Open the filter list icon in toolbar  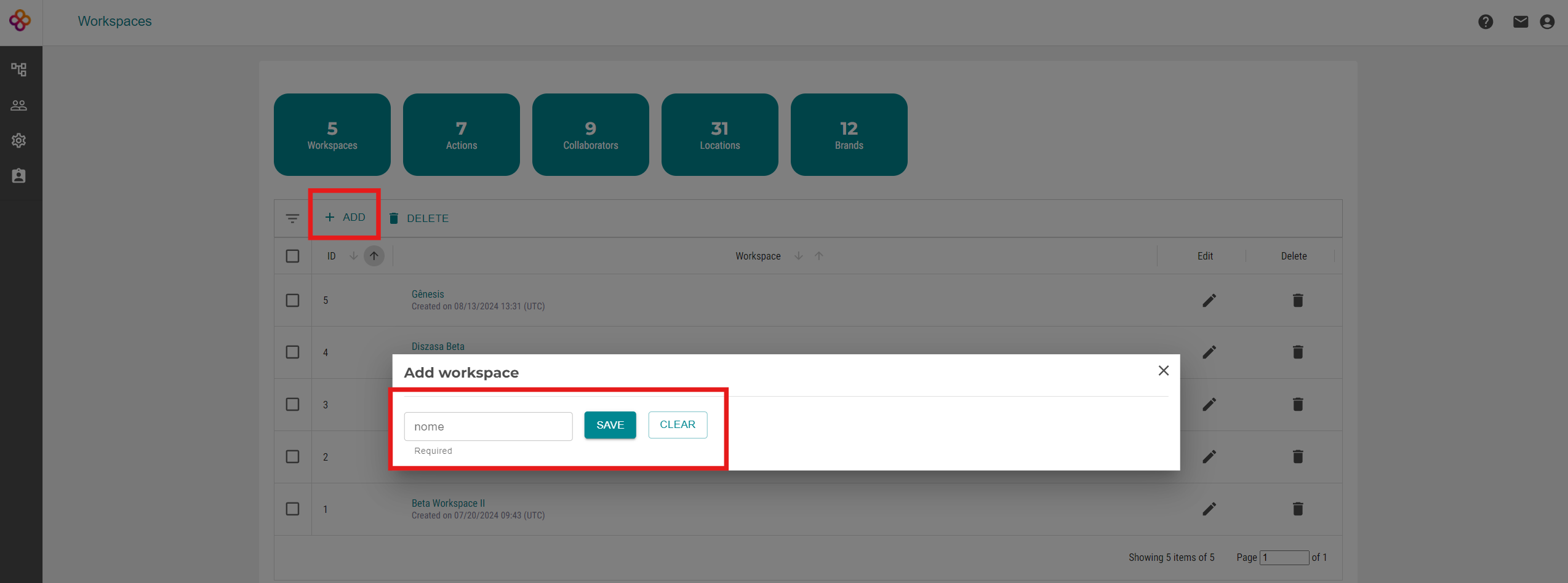pos(292,218)
